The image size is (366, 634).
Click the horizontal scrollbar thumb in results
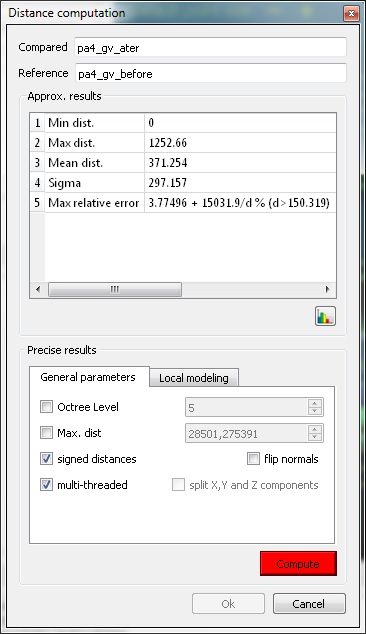pyautogui.click(x=115, y=290)
